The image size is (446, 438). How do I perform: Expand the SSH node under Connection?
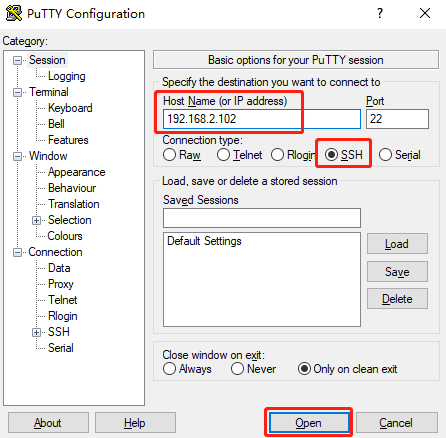(x=36, y=332)
